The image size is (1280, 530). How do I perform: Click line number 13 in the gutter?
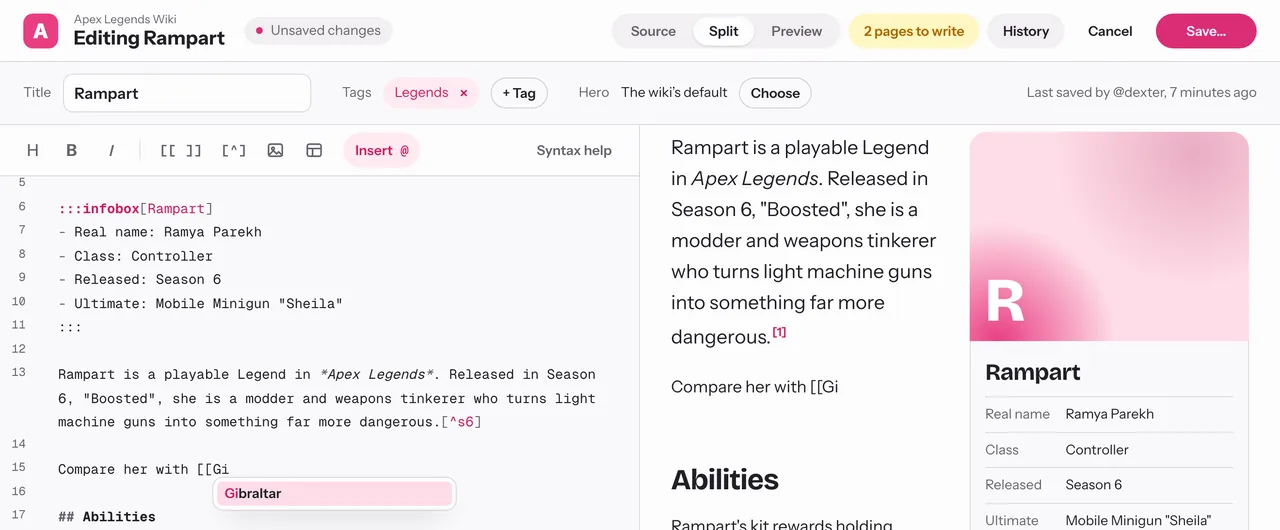click(19, 372)
